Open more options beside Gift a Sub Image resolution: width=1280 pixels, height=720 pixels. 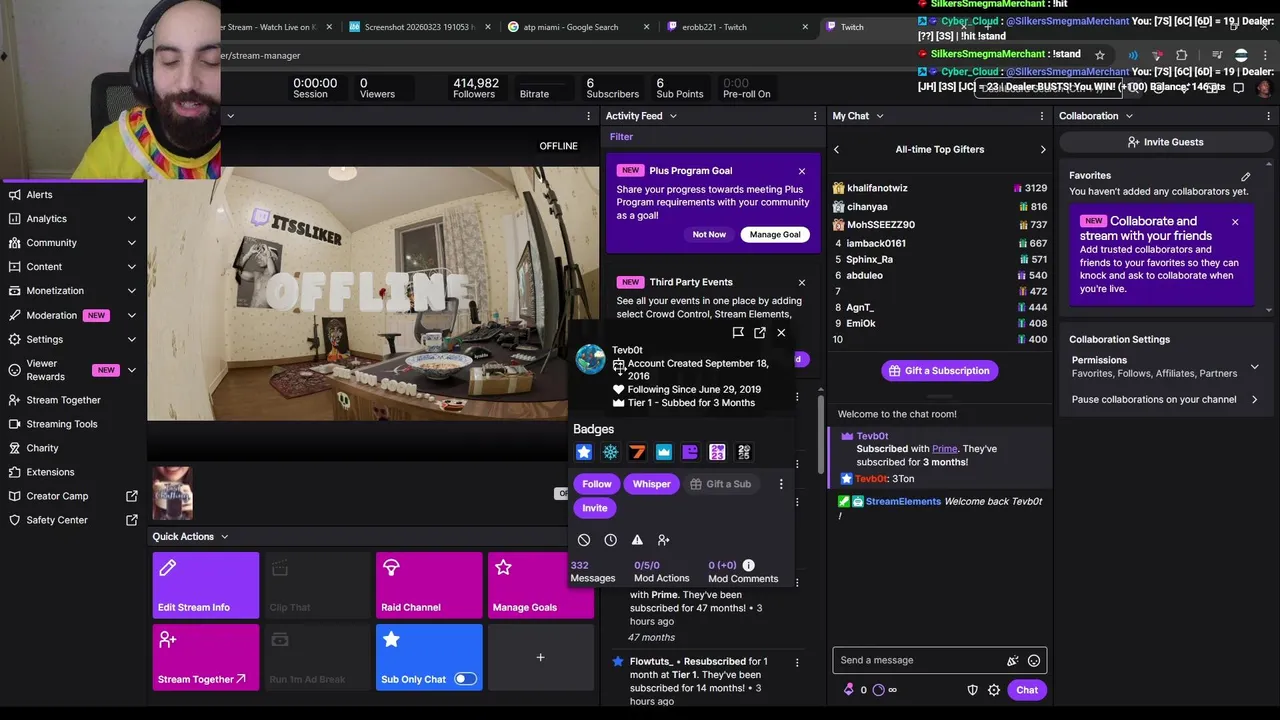781,484
